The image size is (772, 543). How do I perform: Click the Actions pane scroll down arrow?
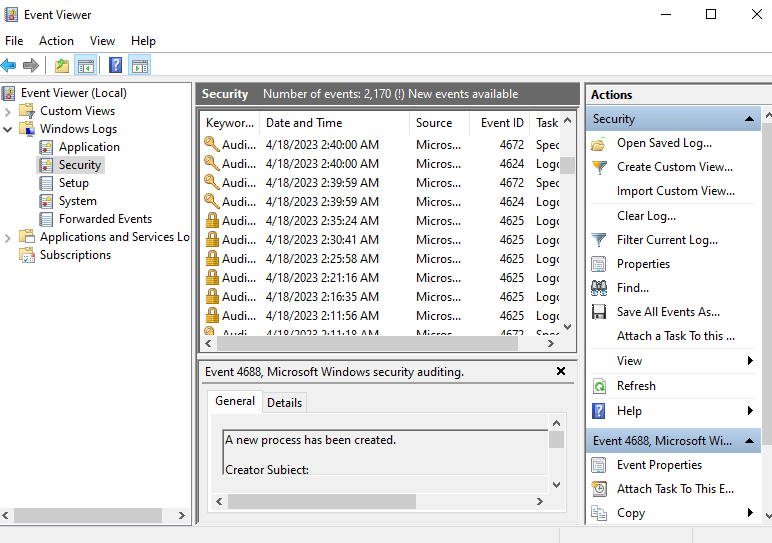coord(768,515)
